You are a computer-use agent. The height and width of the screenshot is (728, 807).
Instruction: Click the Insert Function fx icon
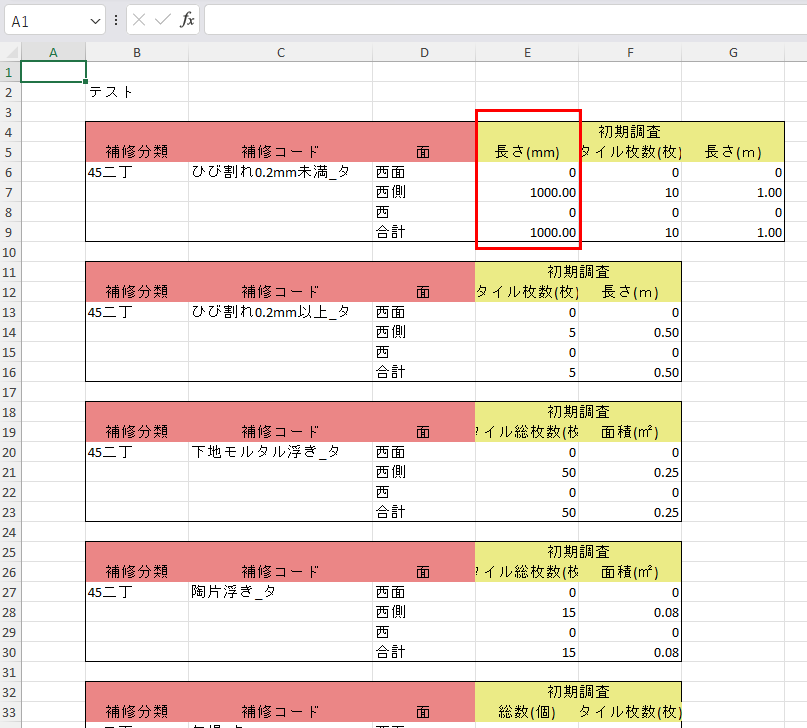point(187,20)
